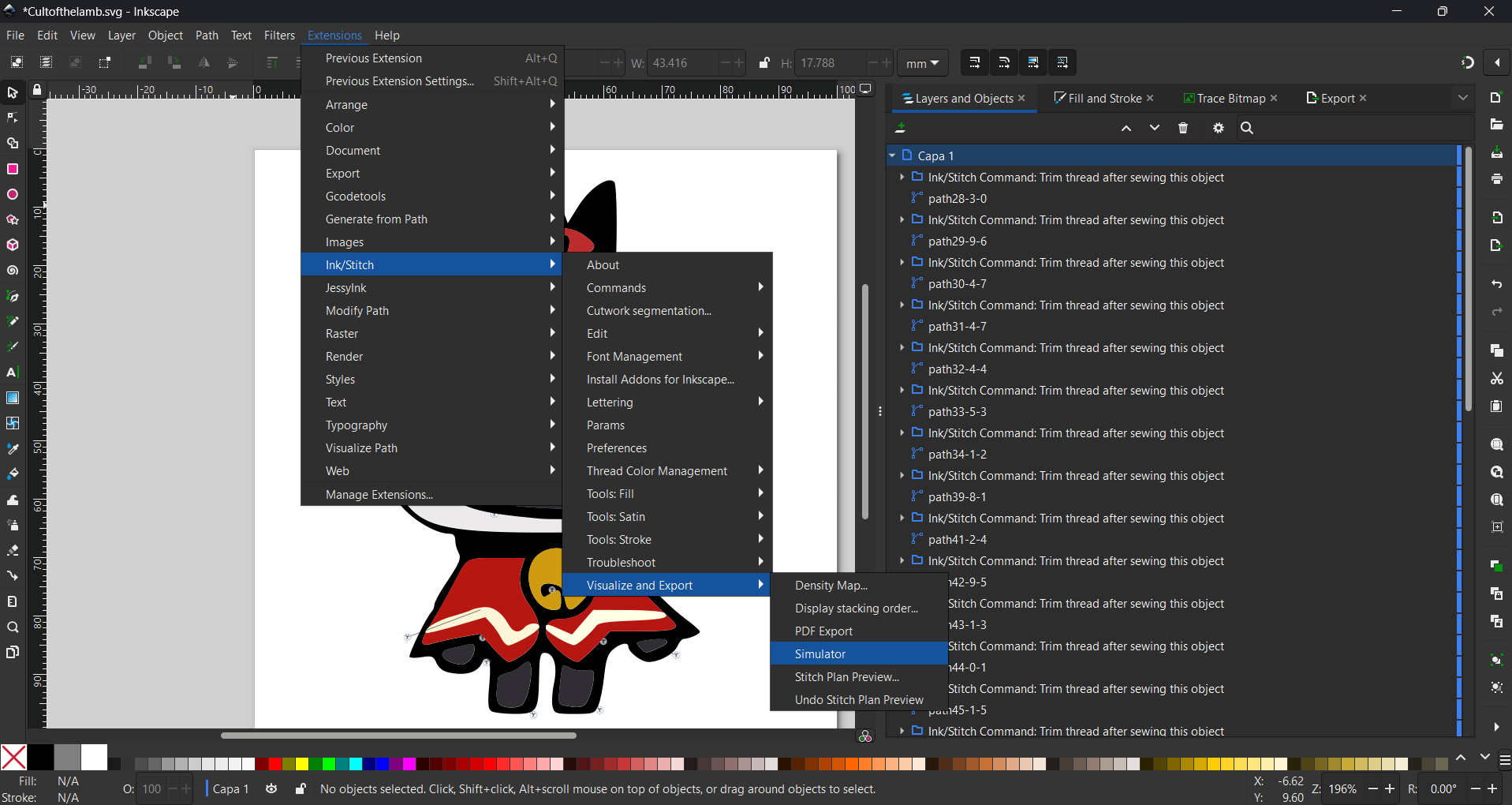Toggle width/height ratio lock
Image resolution: width=1512 pixels, height=805 pixels.
click(x=763, y=63)
